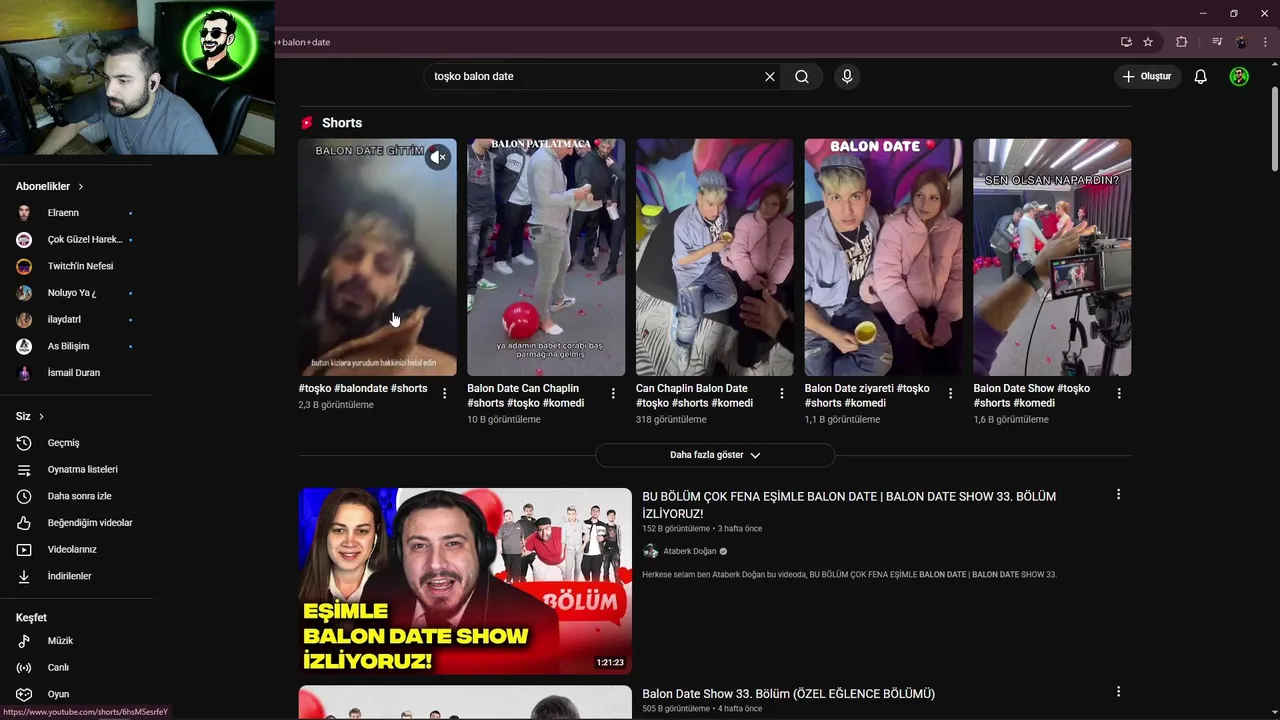Click the Shorts section heading icon
Viewport: 1280px width, 720px height.
point(307,123)
